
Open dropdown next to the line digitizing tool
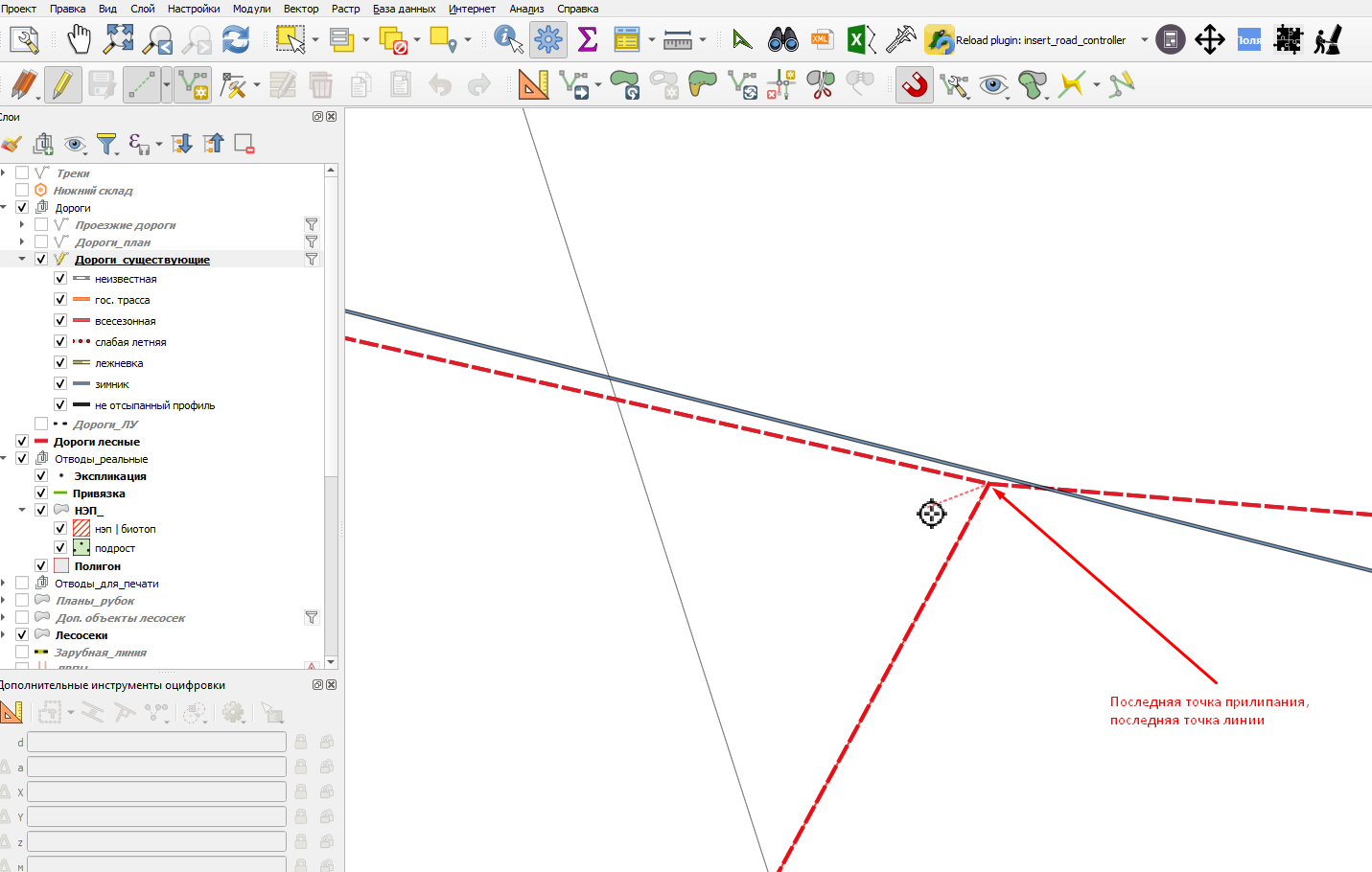click(167, 84)
